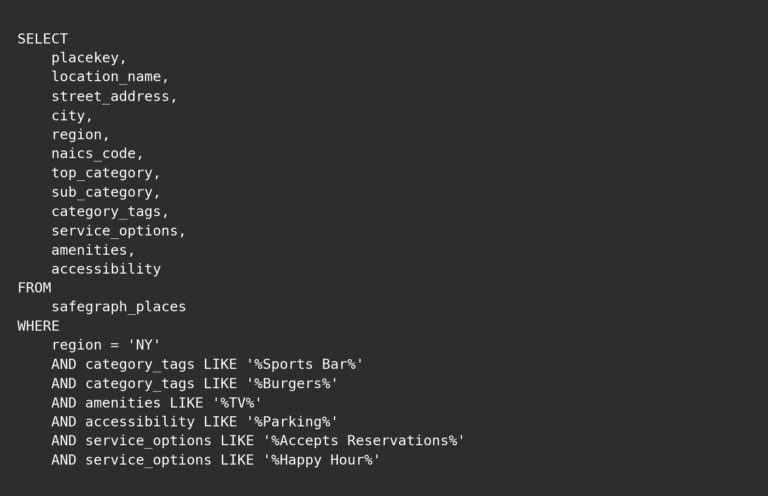
Task: Click accessibility in the SELECT list
Action: point(106,269)
